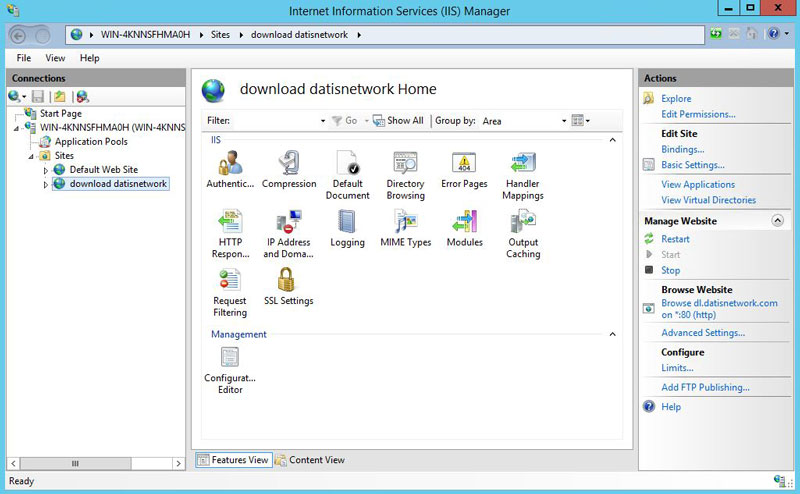Open Output Caching feature
This screenshot has width=800, height=494.
(x=522, y=234)
